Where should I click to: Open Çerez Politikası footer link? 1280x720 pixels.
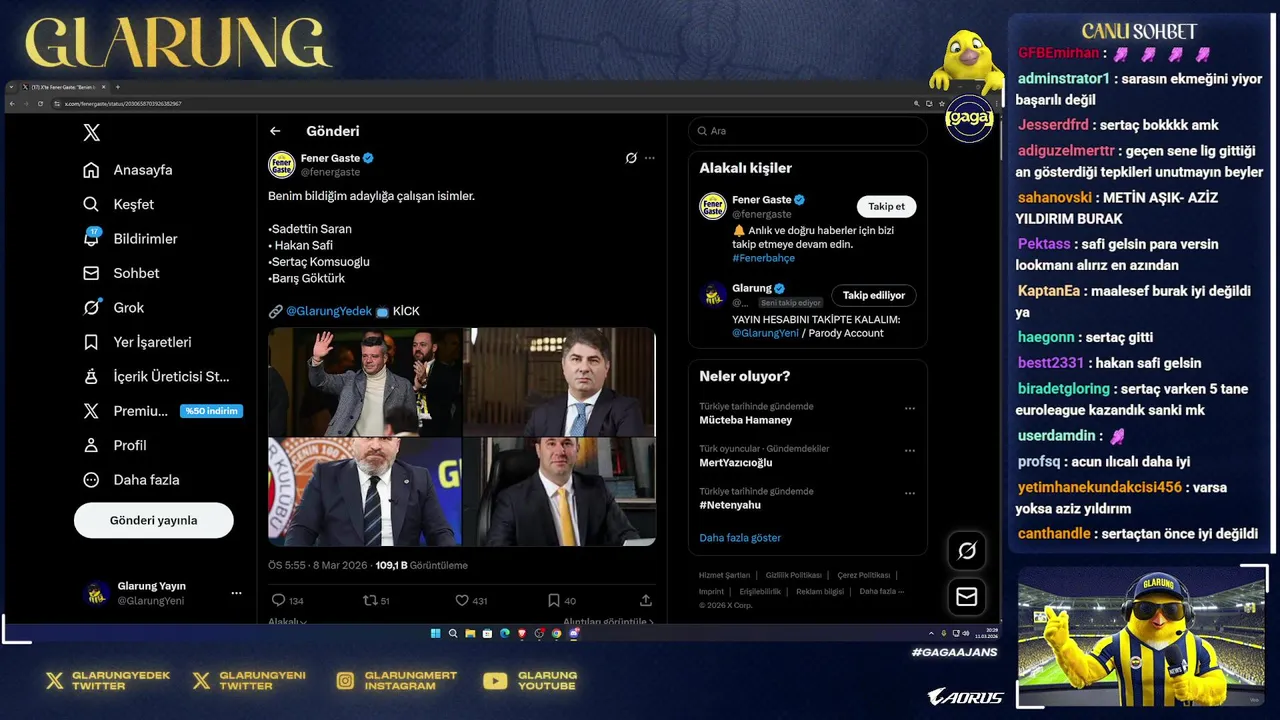(x=864, y=575)
